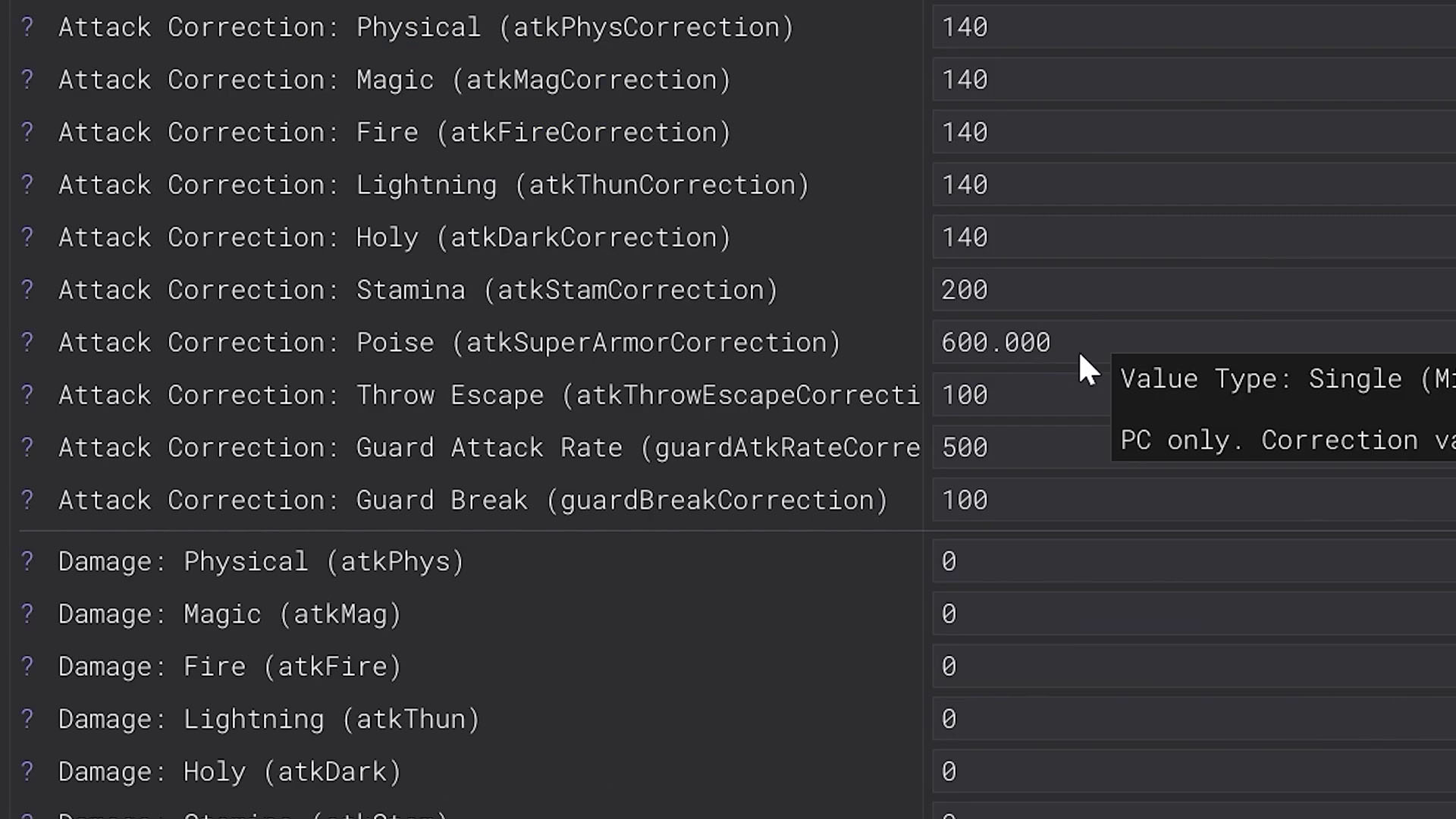Click help icon beside Attack Correction: Physical
The height and width of the screenshot is (819, 1456).
point(27,27)
